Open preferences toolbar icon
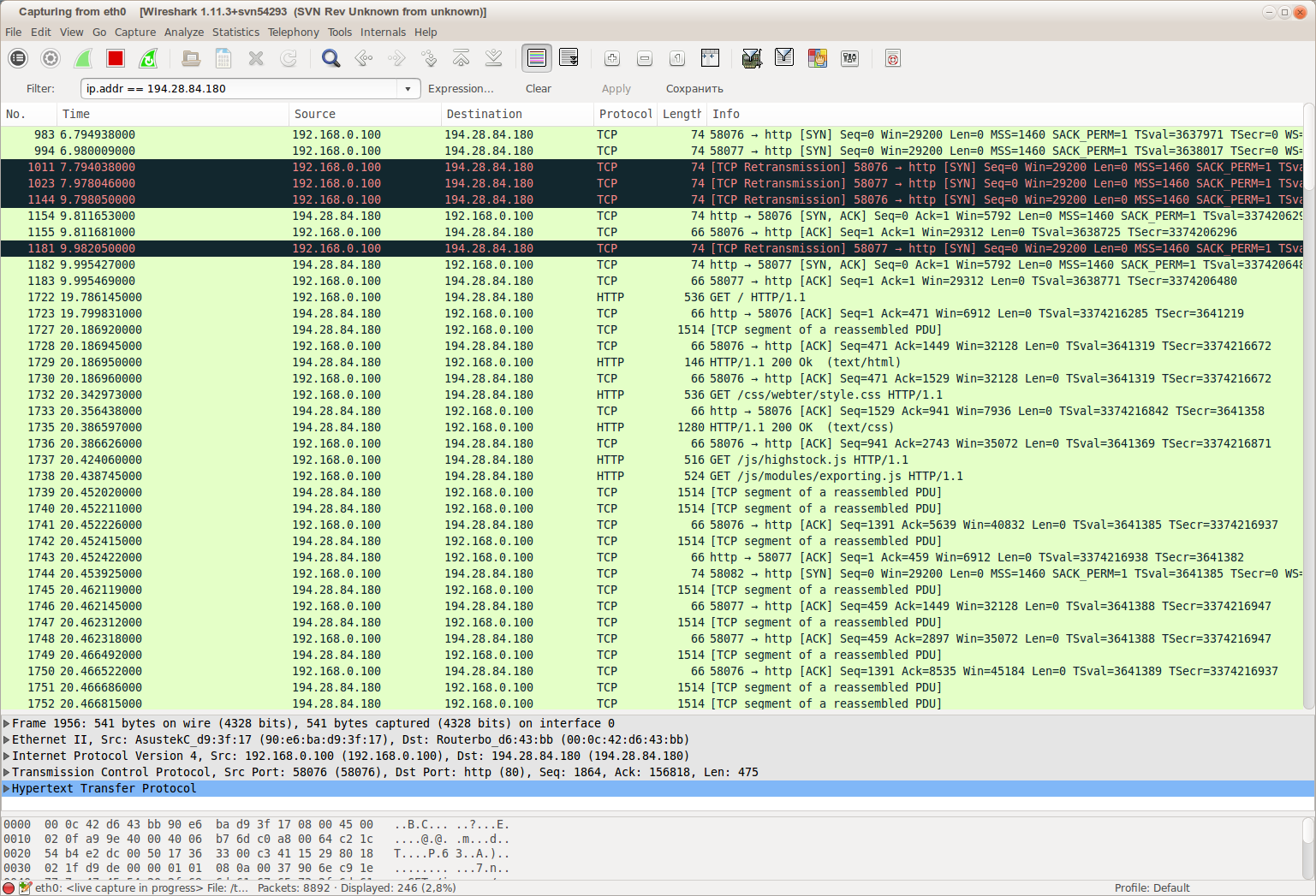Viewport: 1316px width, 896px height. [850, 58]
